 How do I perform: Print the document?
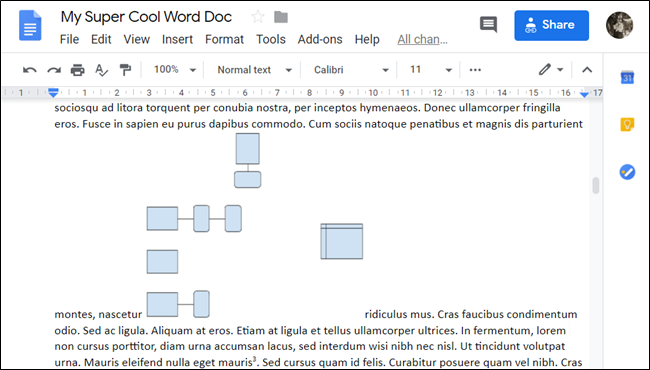(78, 70)
